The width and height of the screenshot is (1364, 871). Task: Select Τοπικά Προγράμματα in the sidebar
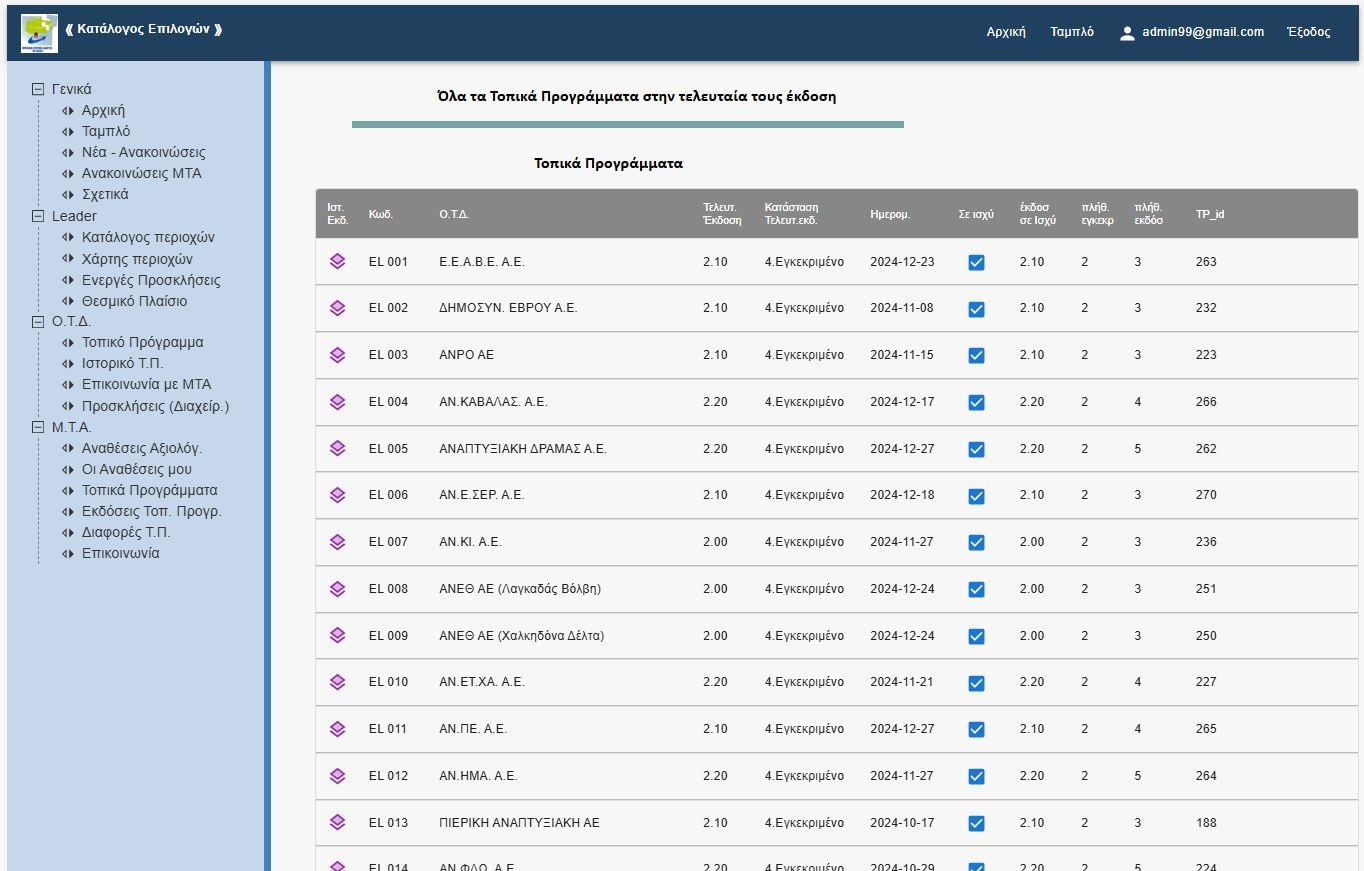coord(149,490)
